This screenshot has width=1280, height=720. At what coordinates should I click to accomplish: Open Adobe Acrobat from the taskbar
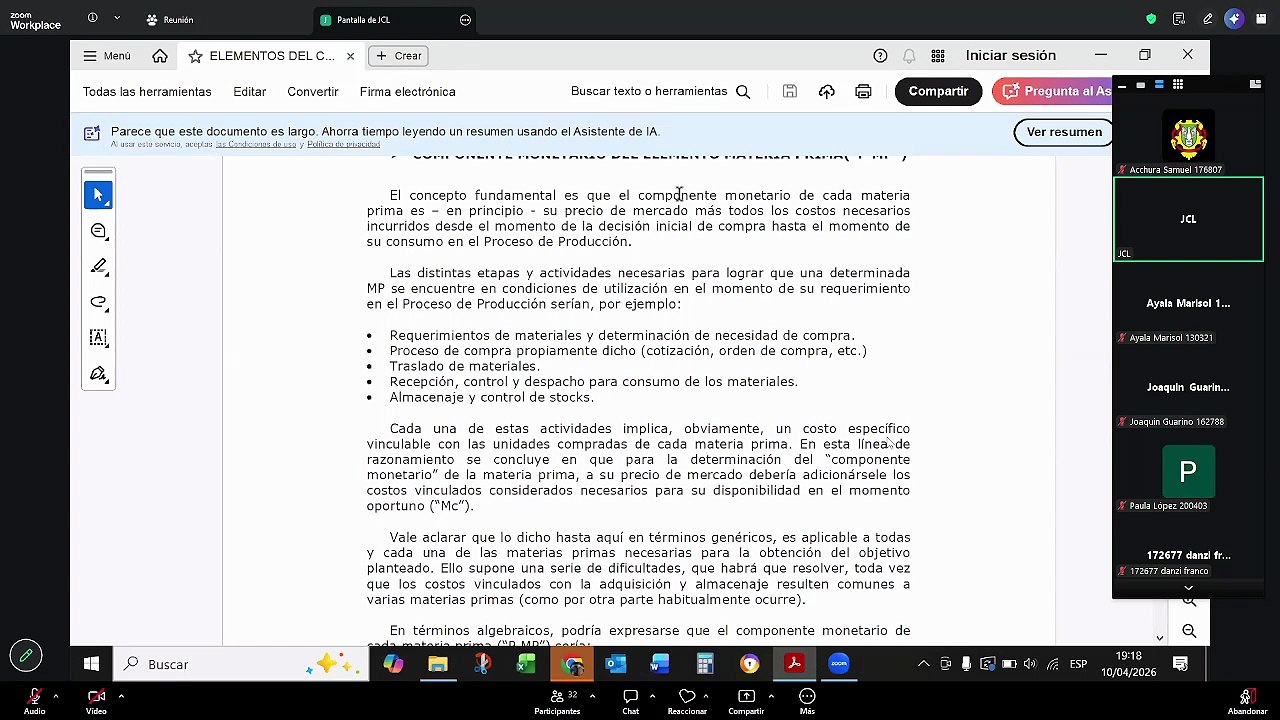click(794, 664)
